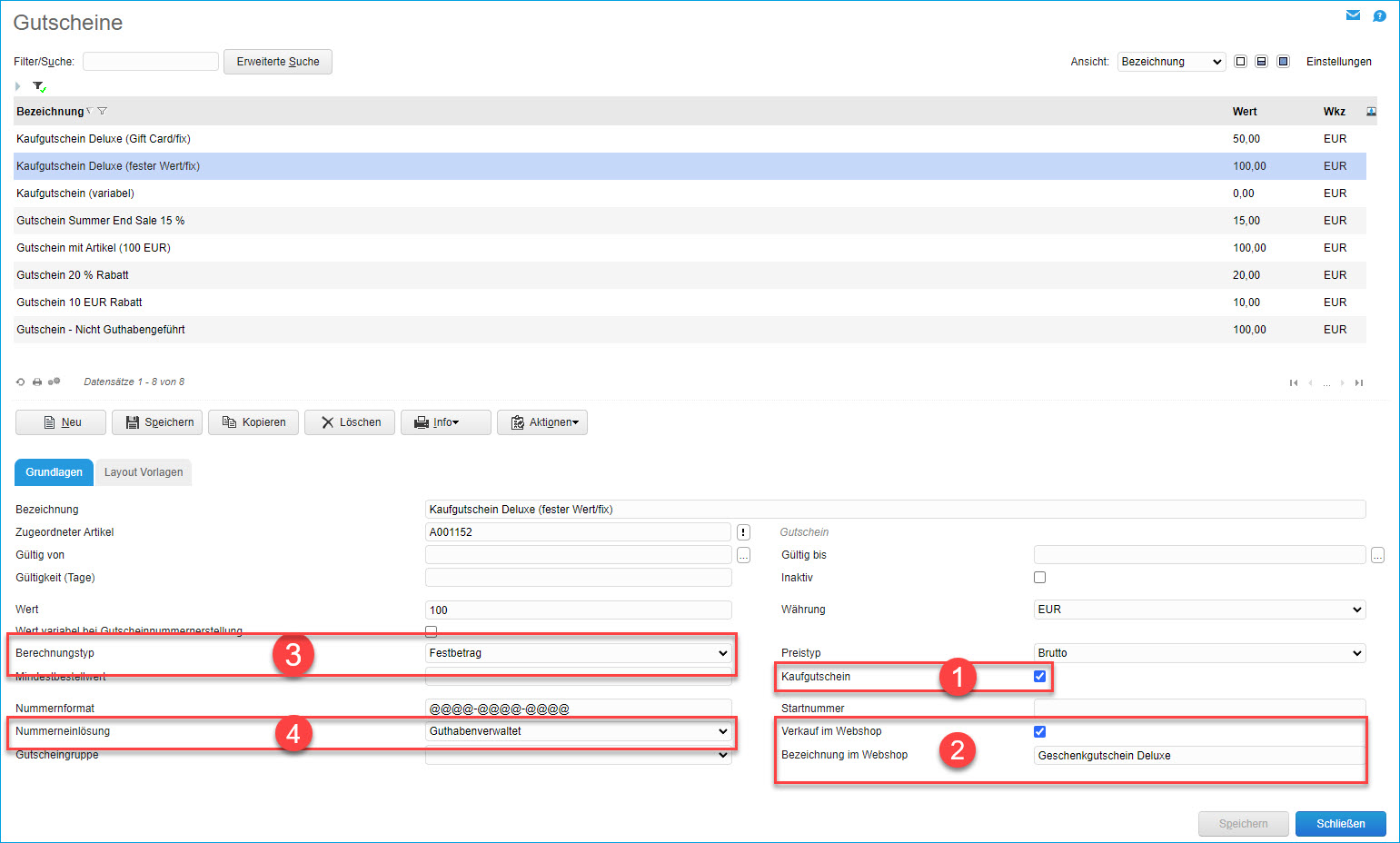
Task: Click the blue Schließen button
Action: tap(1340, 824)
